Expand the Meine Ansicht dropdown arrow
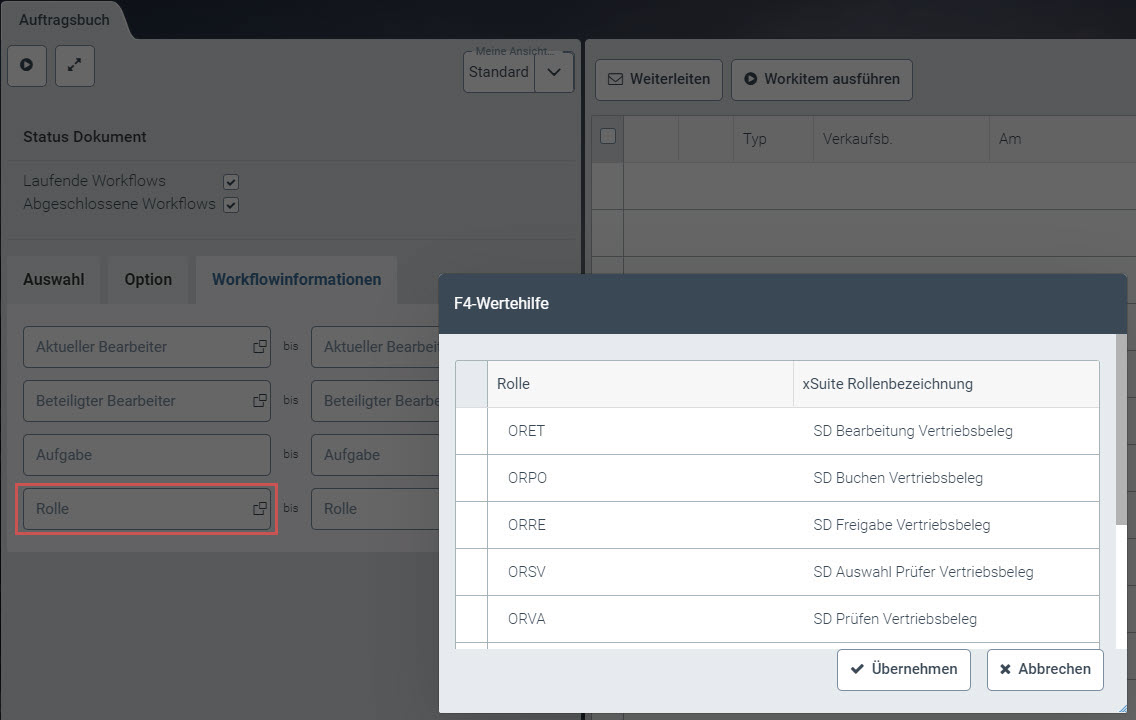 (554, 72)
